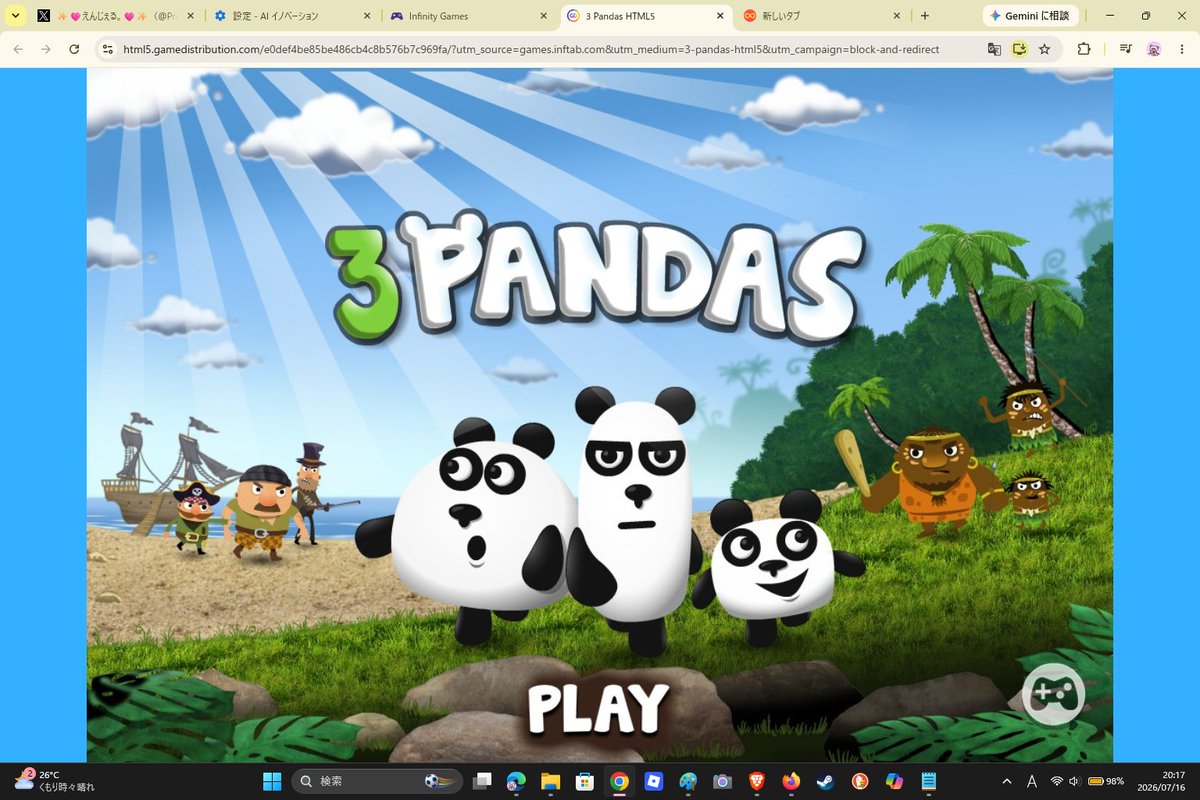Image resolution: width=1200 pixels, height=800 pixels.
Task: Switch to the Infinity Games tab
Action: [468, 16]
